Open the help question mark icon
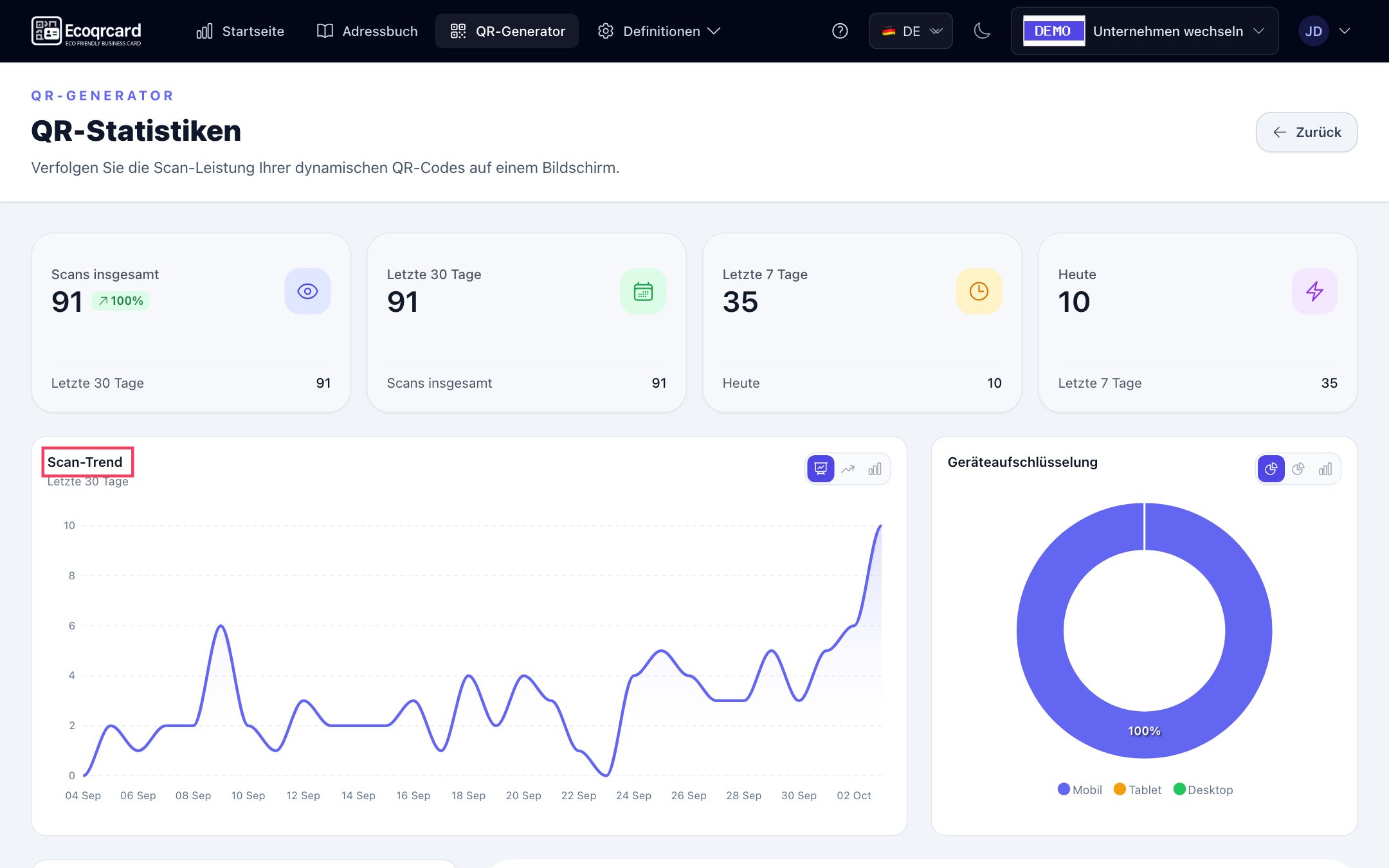The width and height of the screenshot is (1389, 868). pyautogui.click(x=840, y=31)
